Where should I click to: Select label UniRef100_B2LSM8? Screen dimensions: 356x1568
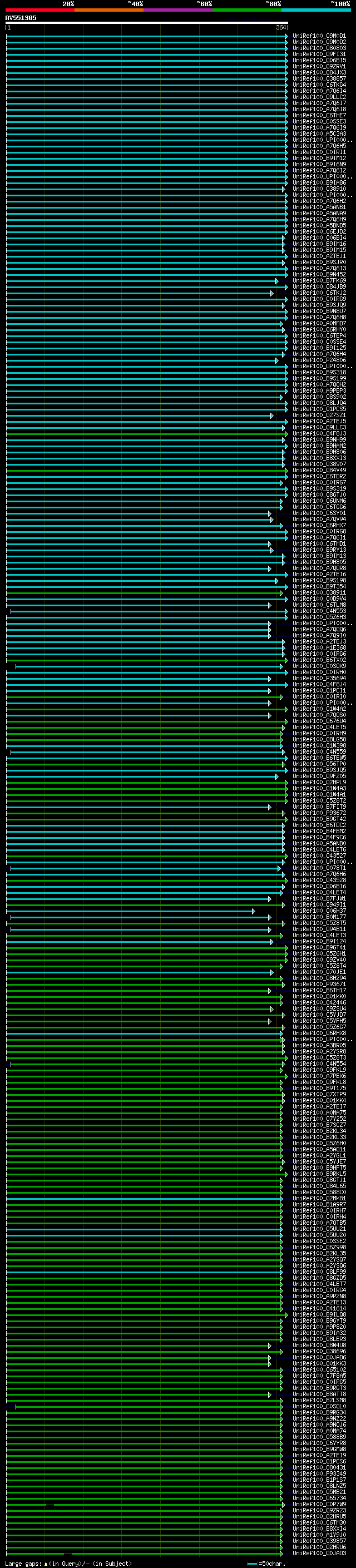(x=319, y=1400)
